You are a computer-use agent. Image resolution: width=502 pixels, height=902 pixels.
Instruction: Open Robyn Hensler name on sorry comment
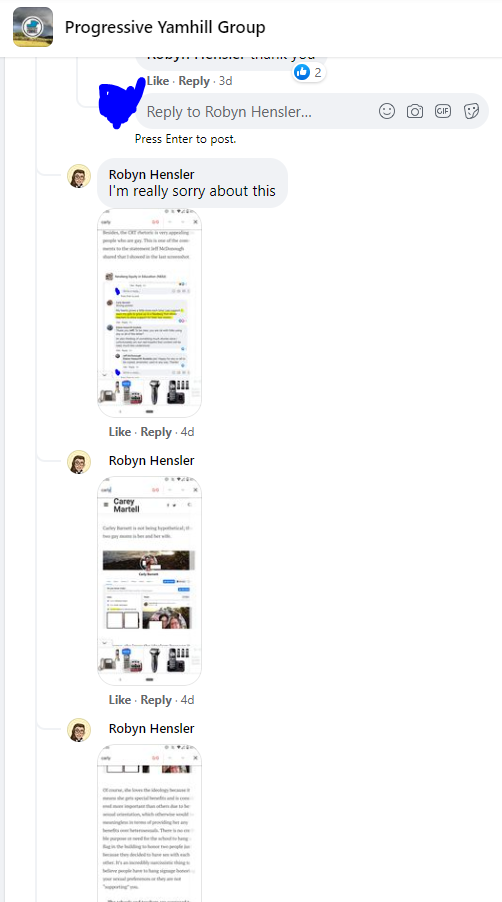[151, 174]
